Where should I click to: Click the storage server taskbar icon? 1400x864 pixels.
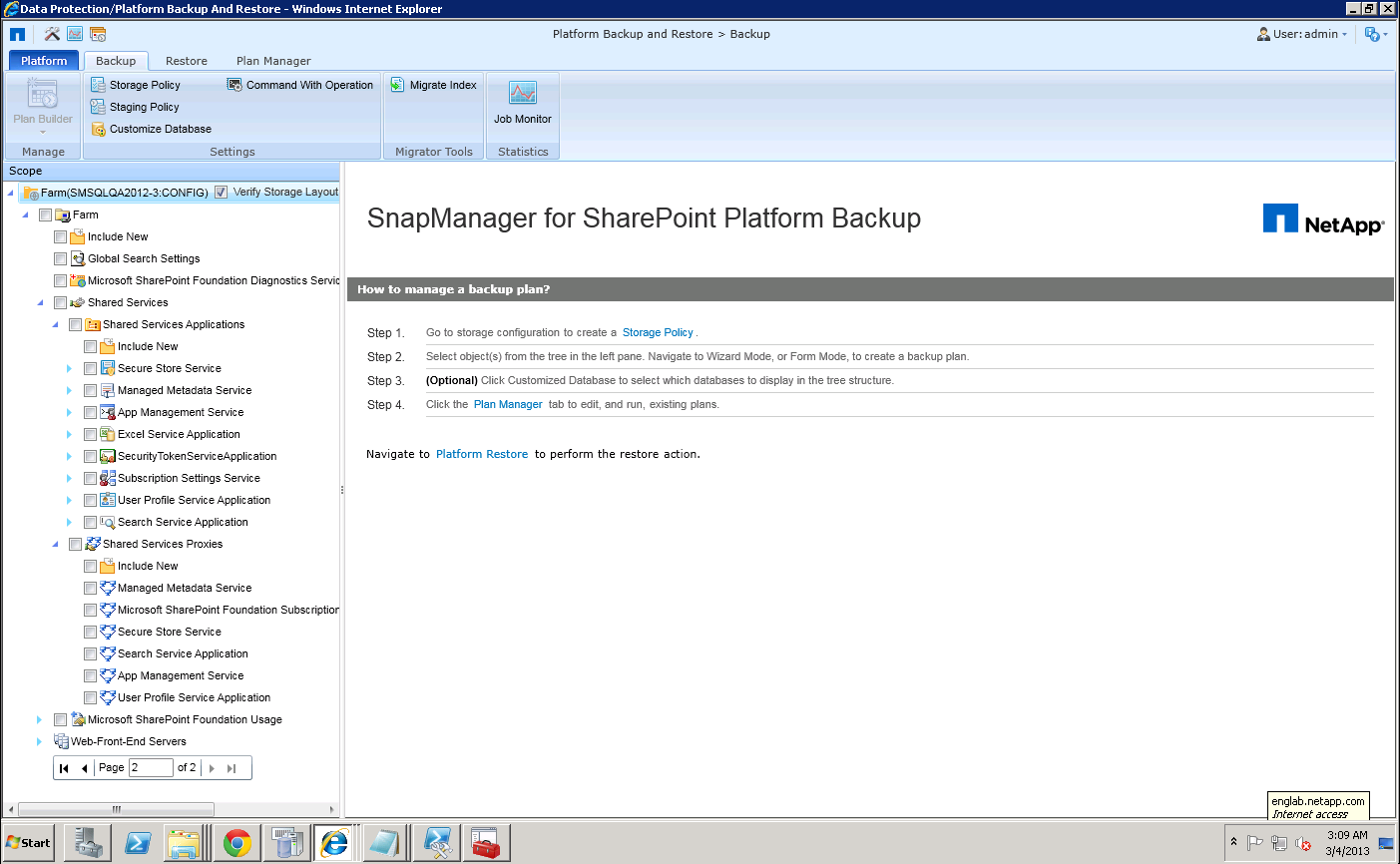(x=286, y=843)
